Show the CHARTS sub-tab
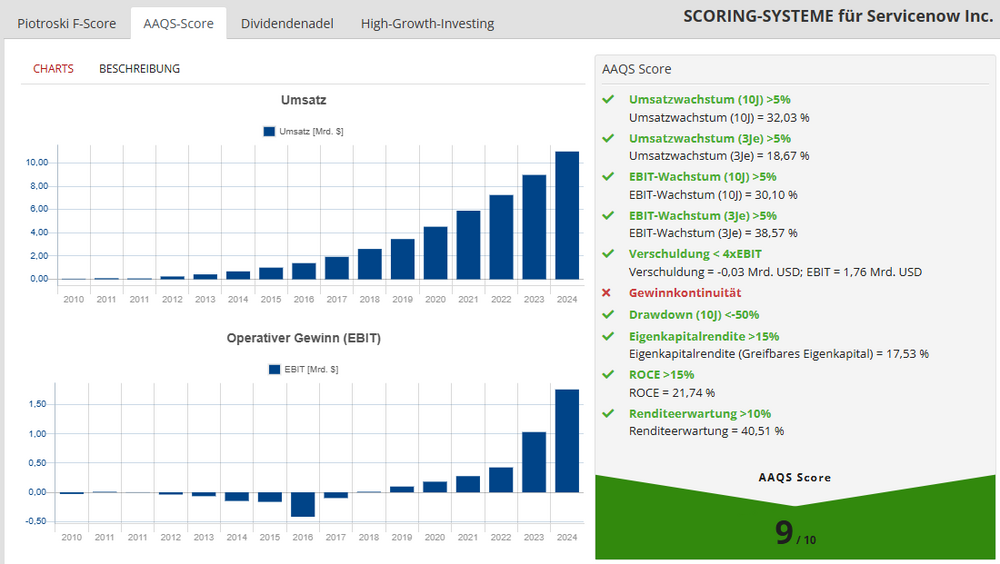 tap(54, 69)
